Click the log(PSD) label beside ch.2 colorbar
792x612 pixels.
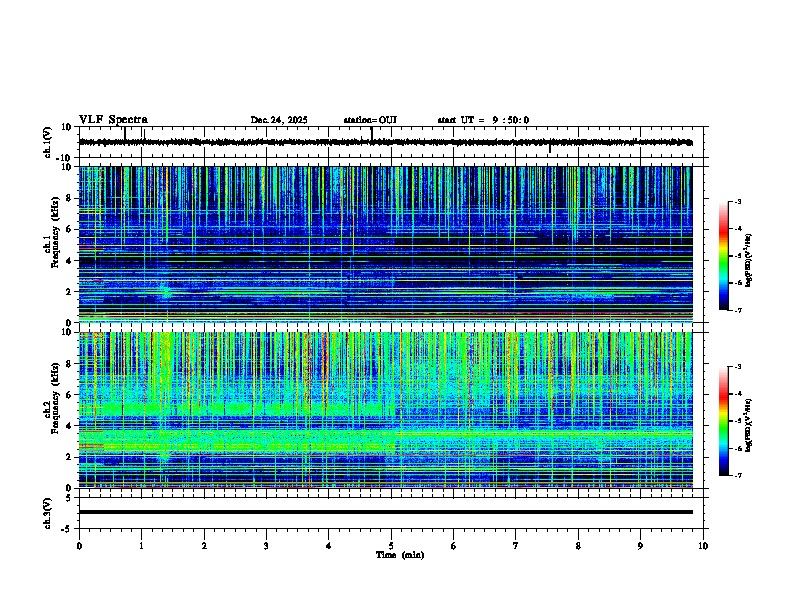748,425
